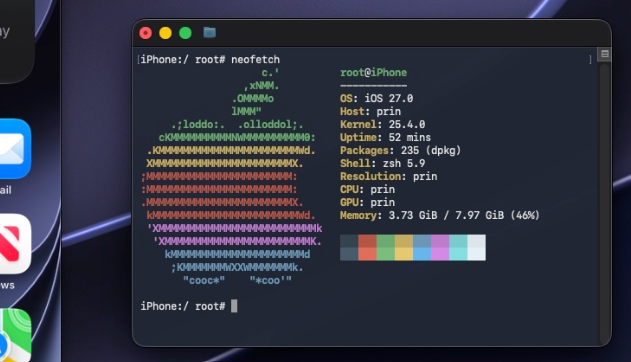Click the "Shell: zsh 5.9" line
The width and height of the screenshot is (631, 362).
point(383,163)
